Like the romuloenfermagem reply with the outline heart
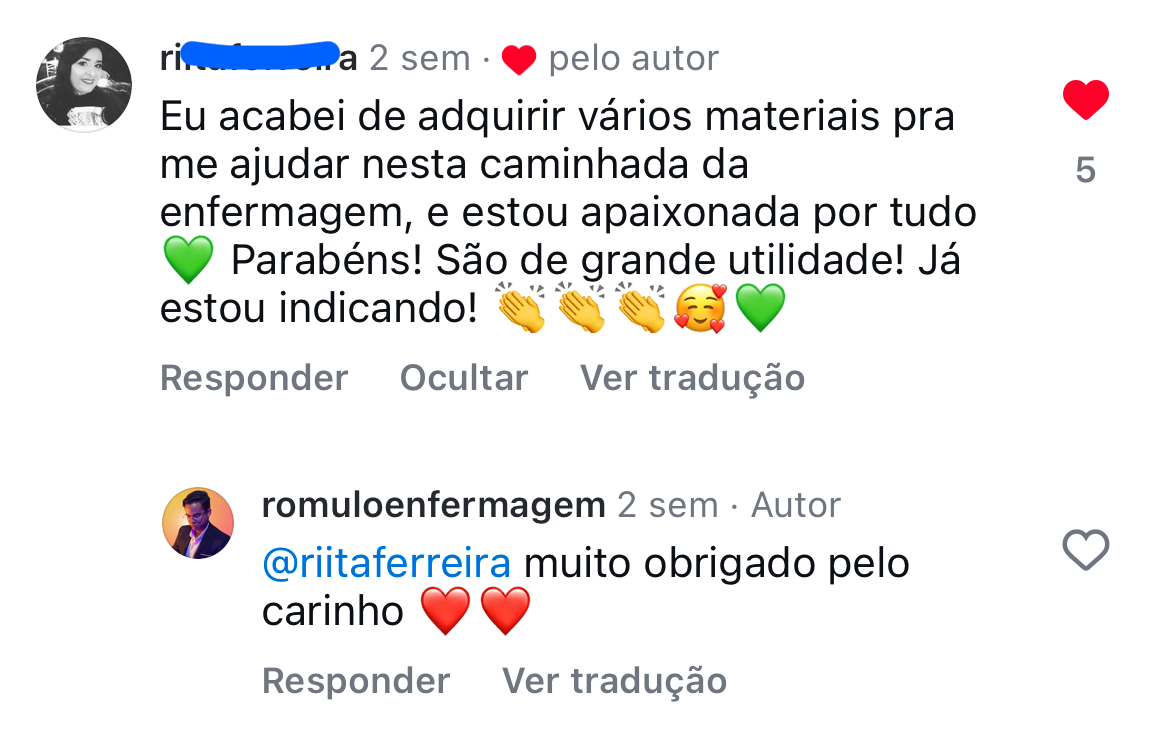 pos(1085,550)
